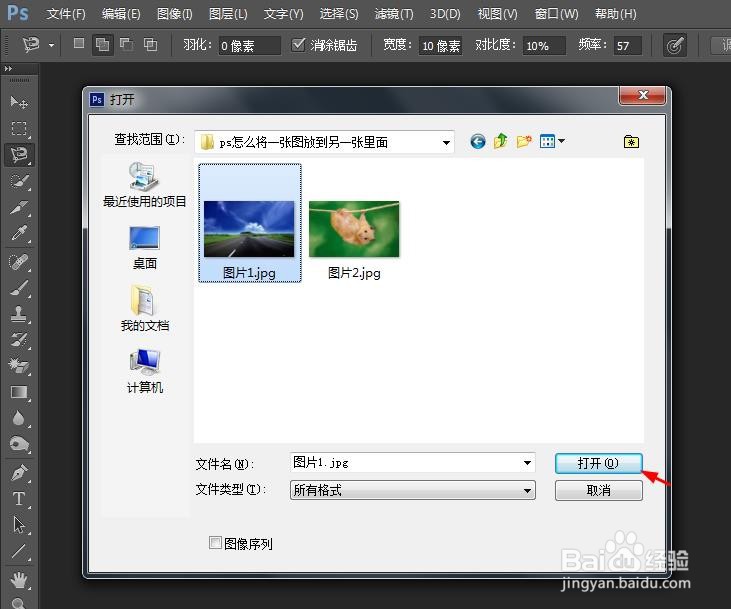Open the 编辑(E) menu
Screen dimensions: 731x609
(121, 14)
